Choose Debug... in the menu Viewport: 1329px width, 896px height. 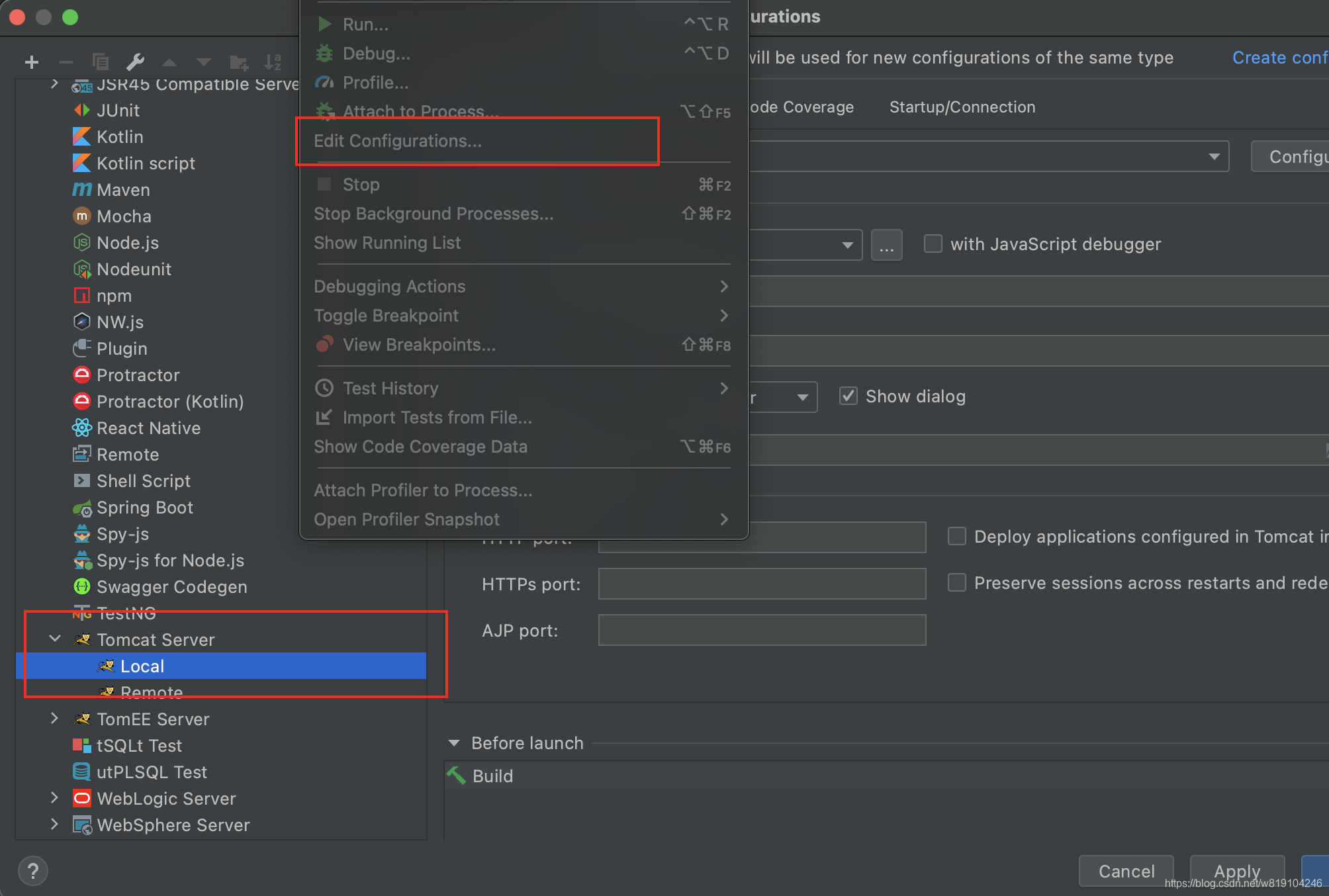click(524, 54)
